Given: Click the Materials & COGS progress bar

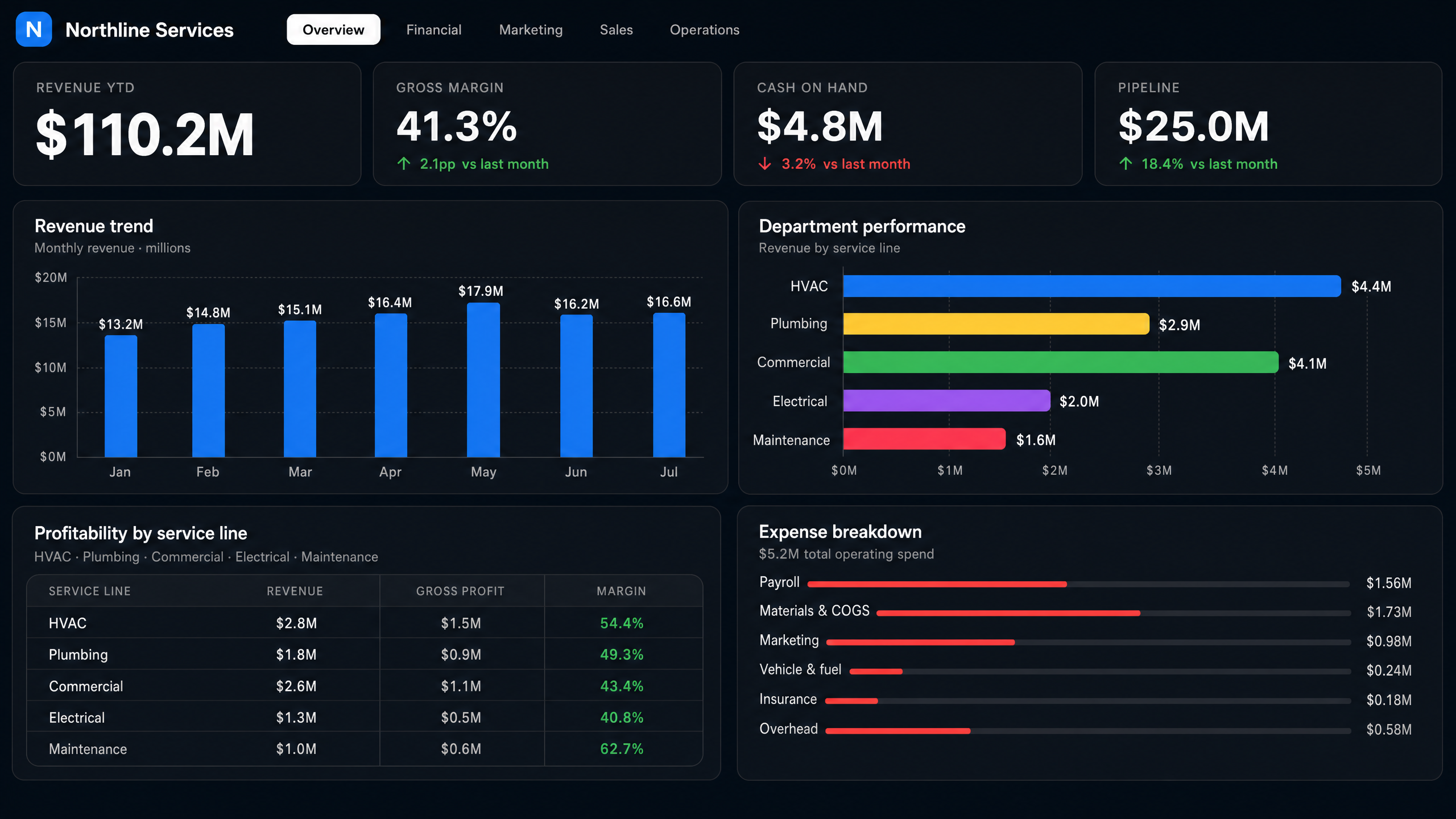Looking at the screenshot, I should 1114,613.
